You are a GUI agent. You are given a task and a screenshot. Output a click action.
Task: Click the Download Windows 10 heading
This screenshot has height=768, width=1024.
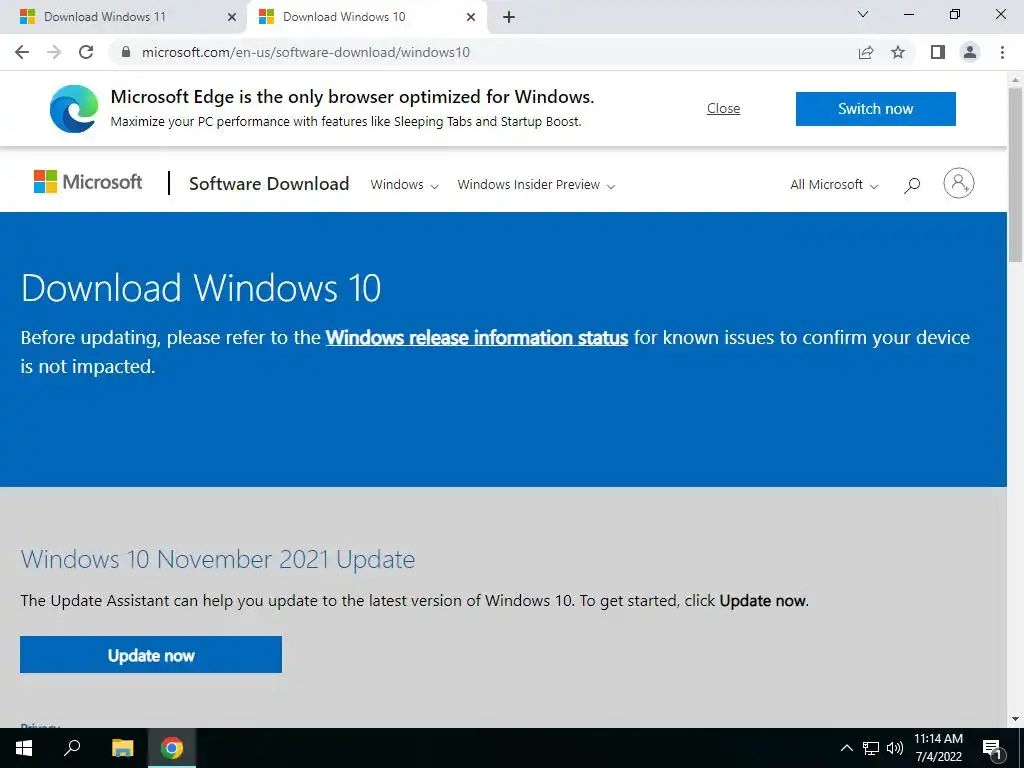tap(200, 287)
